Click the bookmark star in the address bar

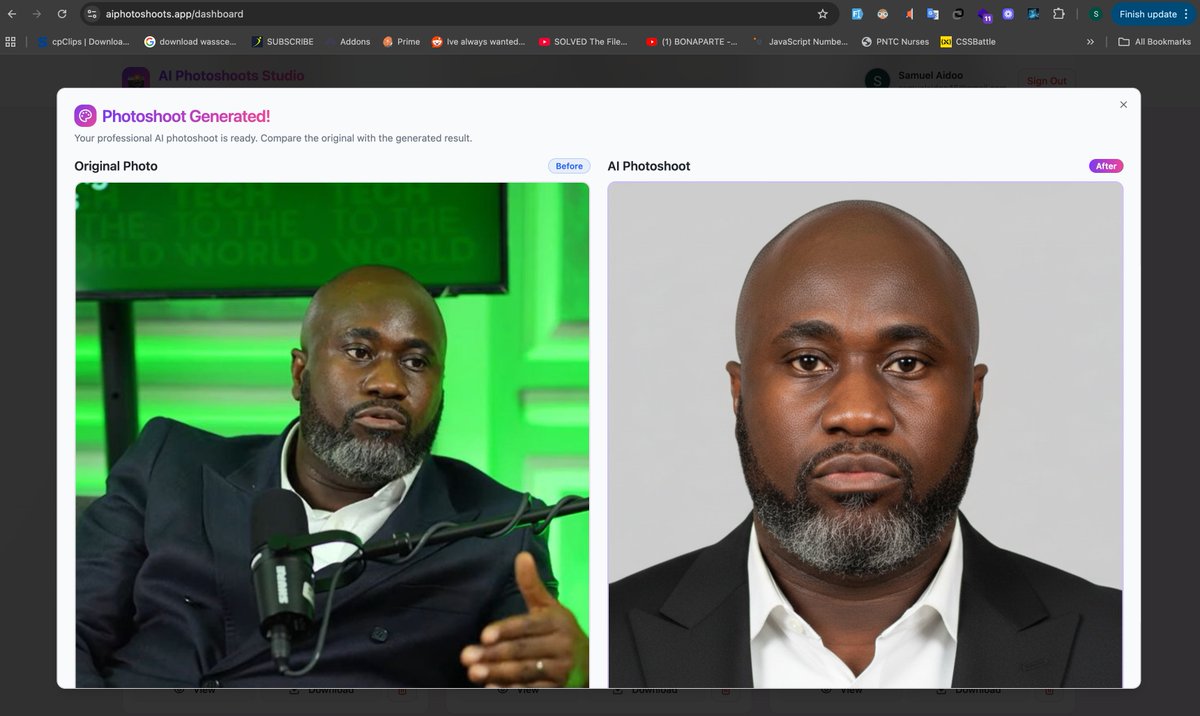[x=822, y=14]
